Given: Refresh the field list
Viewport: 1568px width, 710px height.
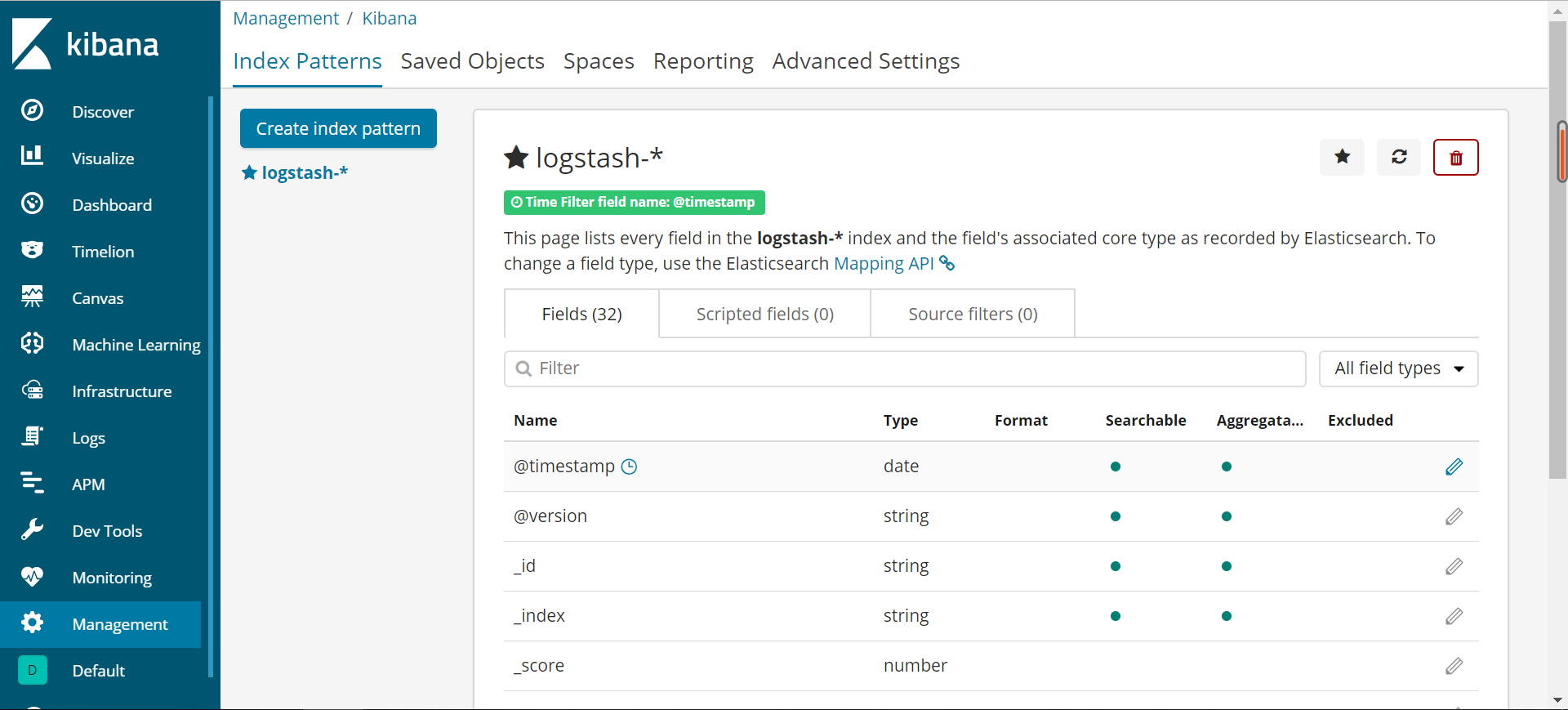Looking at the screenshot, I should click(1399, 157).
